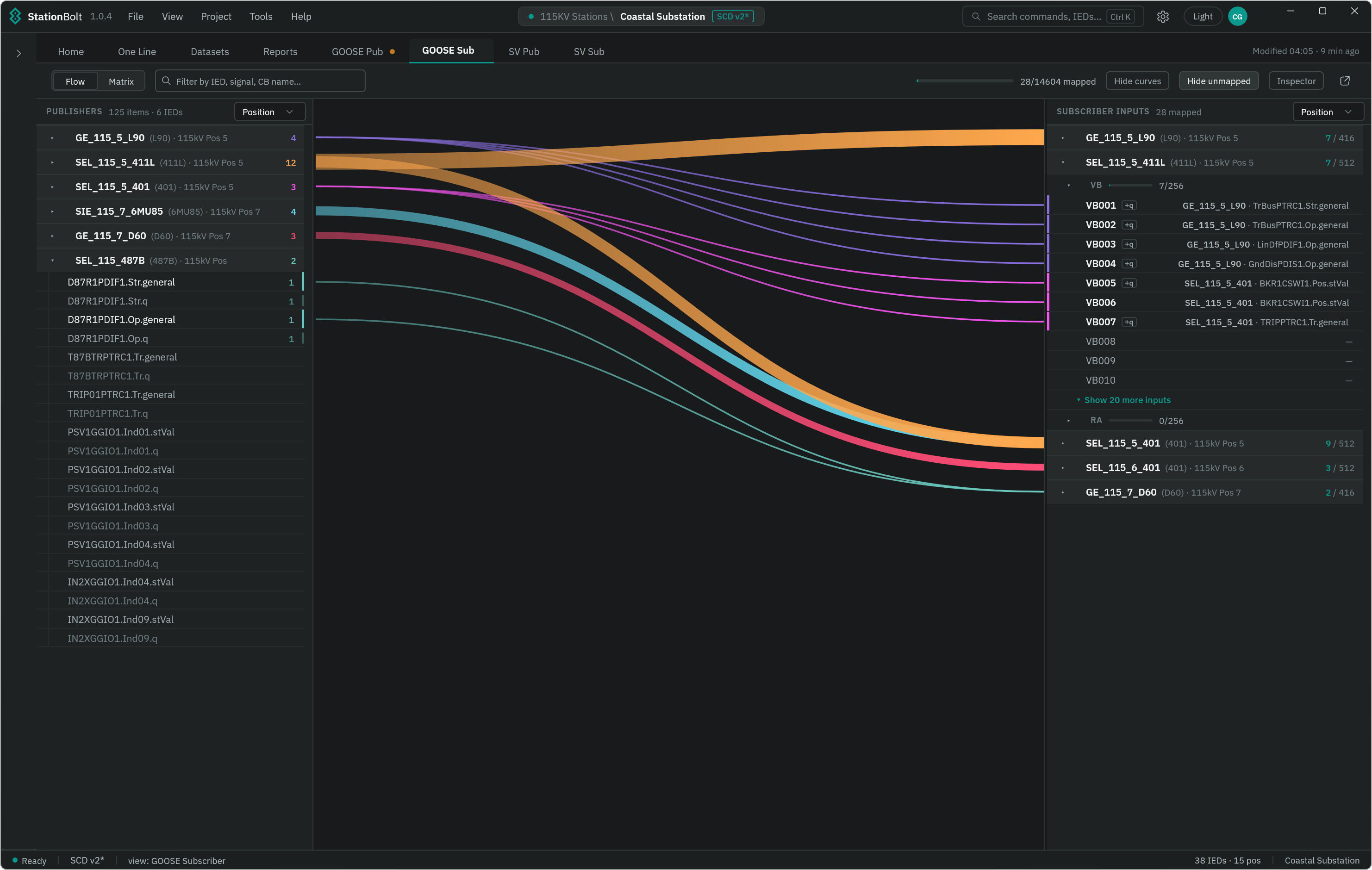Click the CG user avatar
The image size is (1372, 870).
coord(1237,17)
